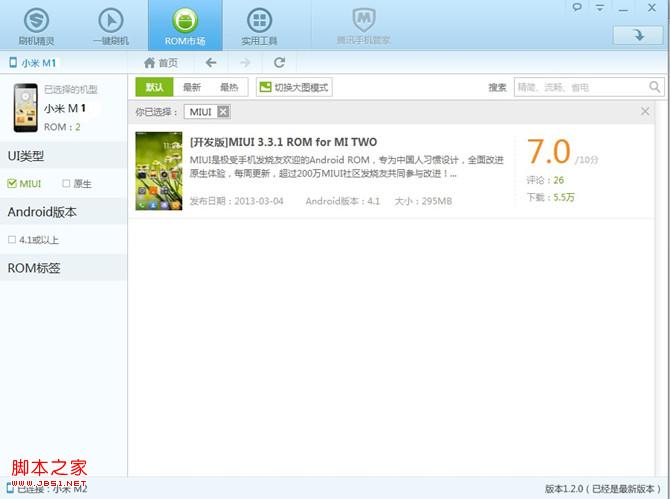Screen dimensions: 670x499
Task: Click the selected phone thumbnail image
Action: (x=26, y=108)
